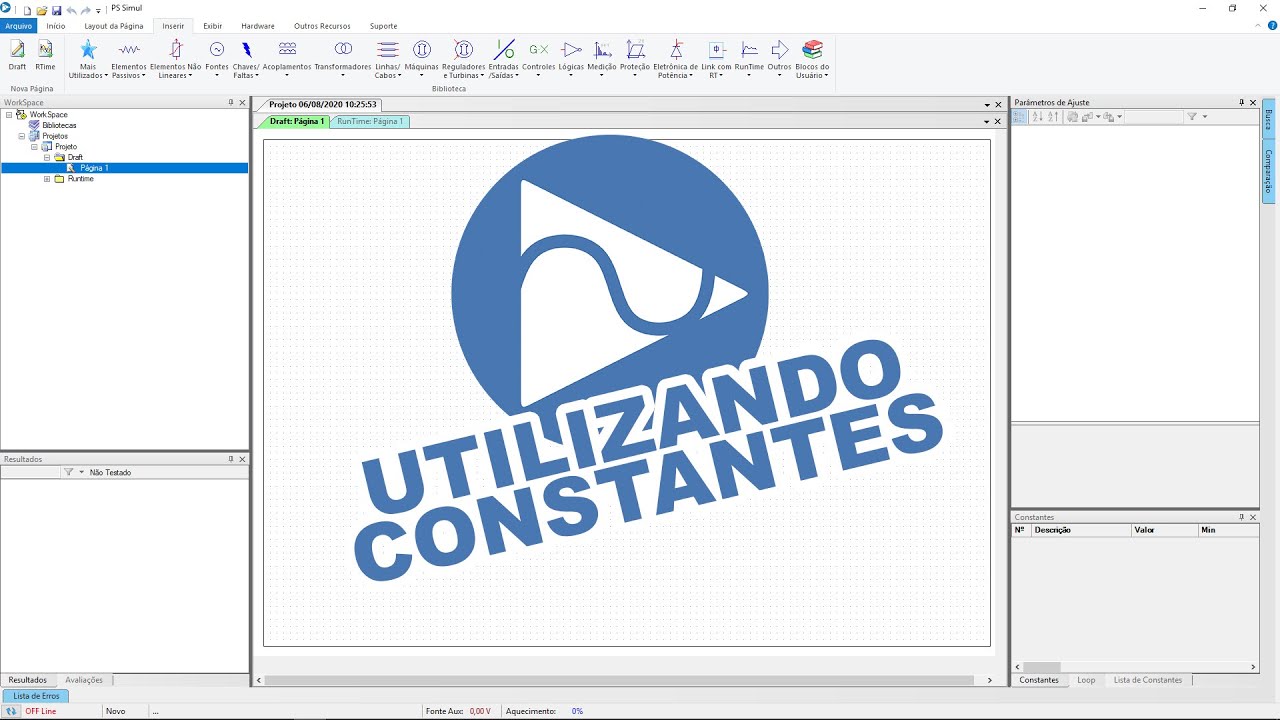Open Blocos do Usuário books library
The height and width of the screenshot is (720, 1280).
(812, 59)
